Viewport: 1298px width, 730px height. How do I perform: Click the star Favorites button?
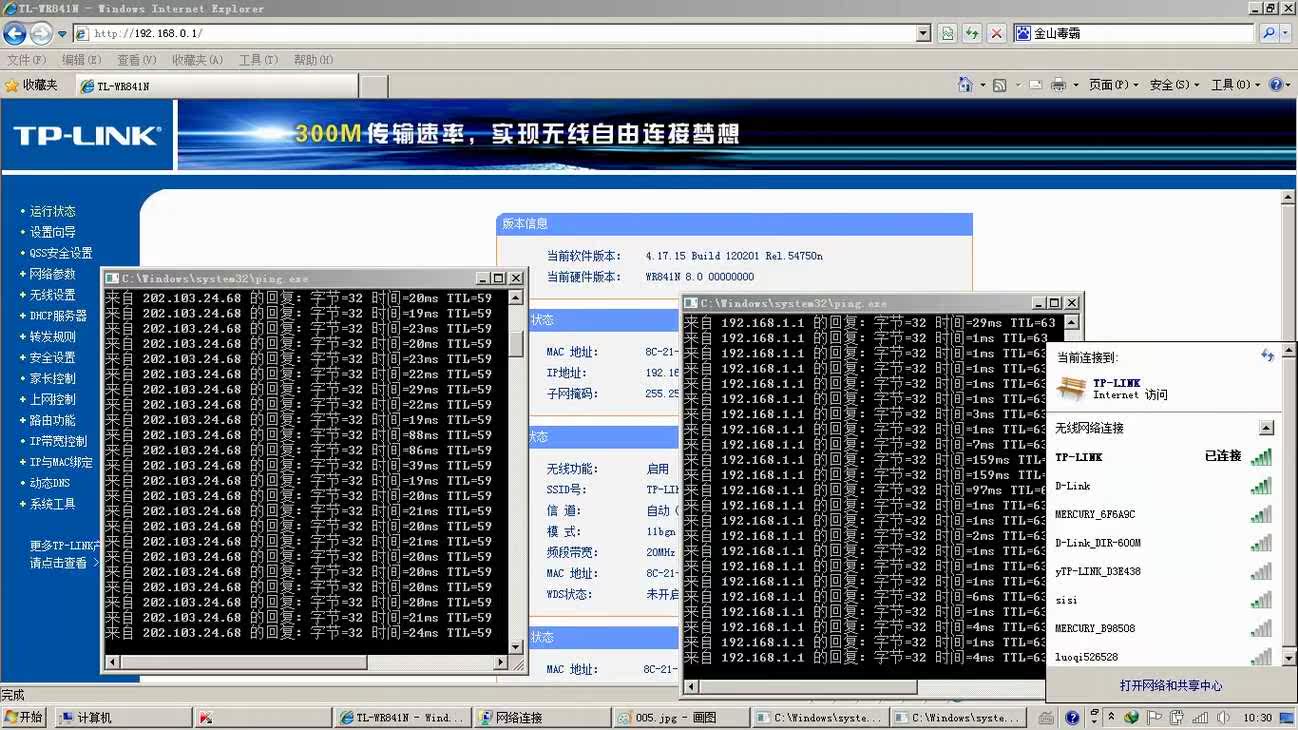tap(31, 86)
